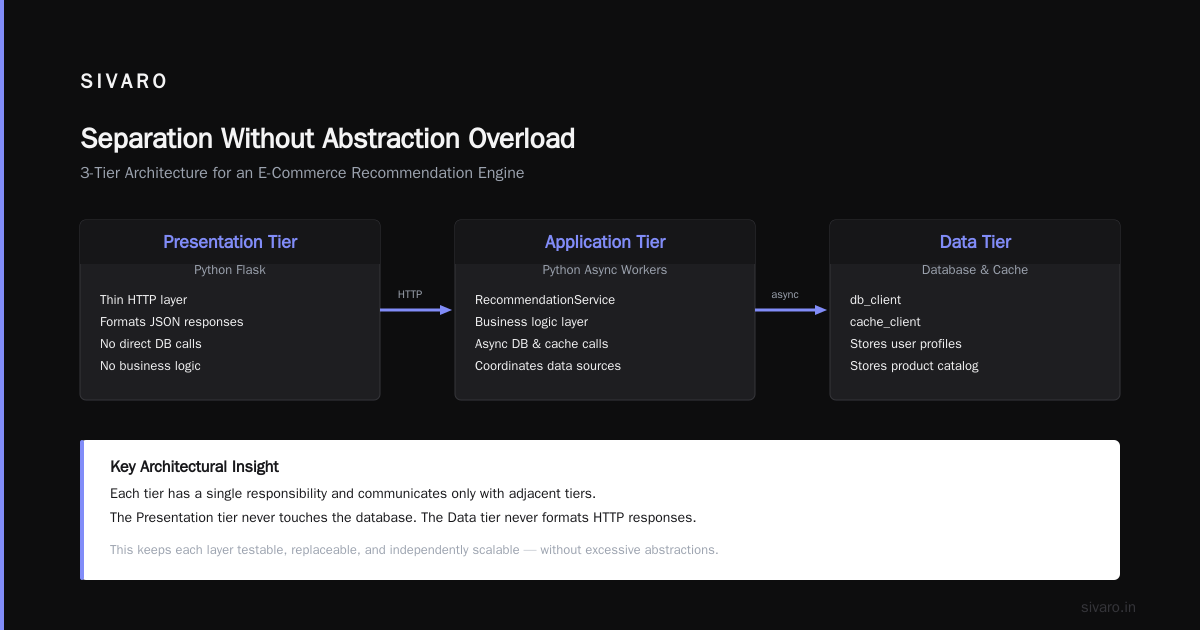Select the Data Tier heading

[975, 242]
